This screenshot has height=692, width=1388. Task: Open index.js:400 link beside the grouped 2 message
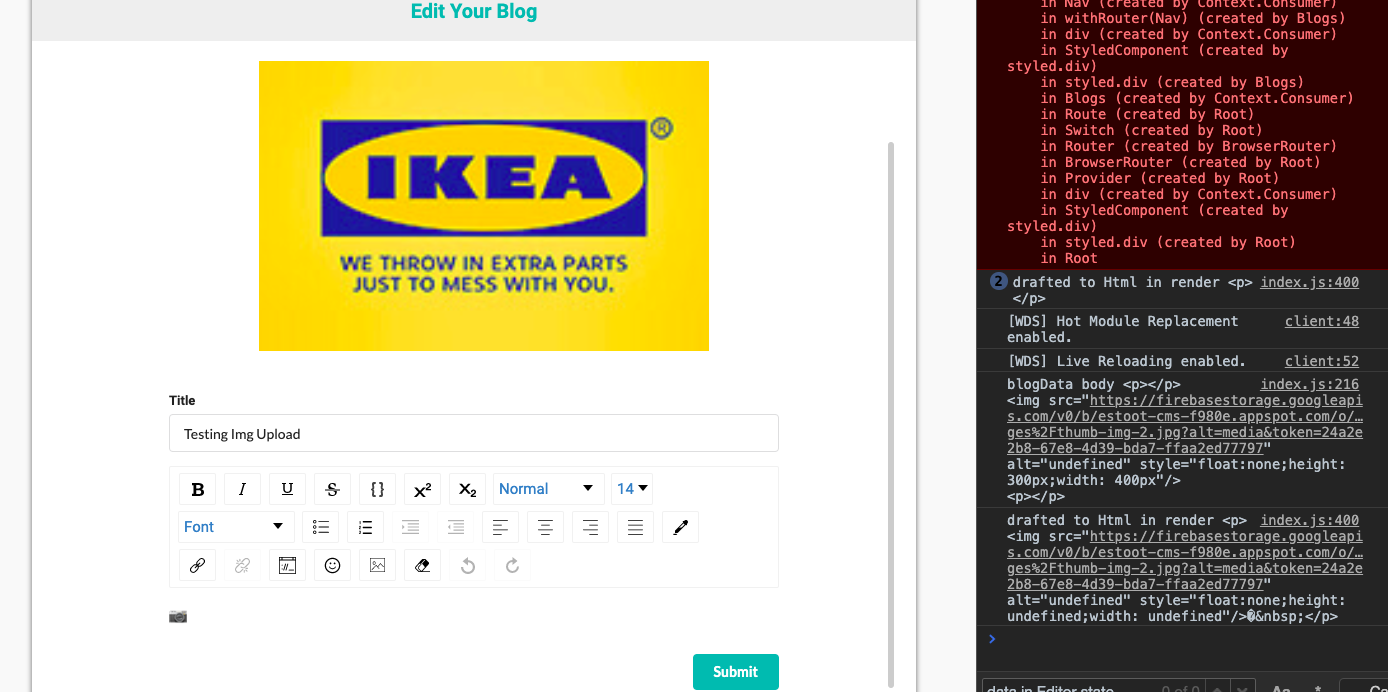pyautogui.click(x=1309, y=282)
